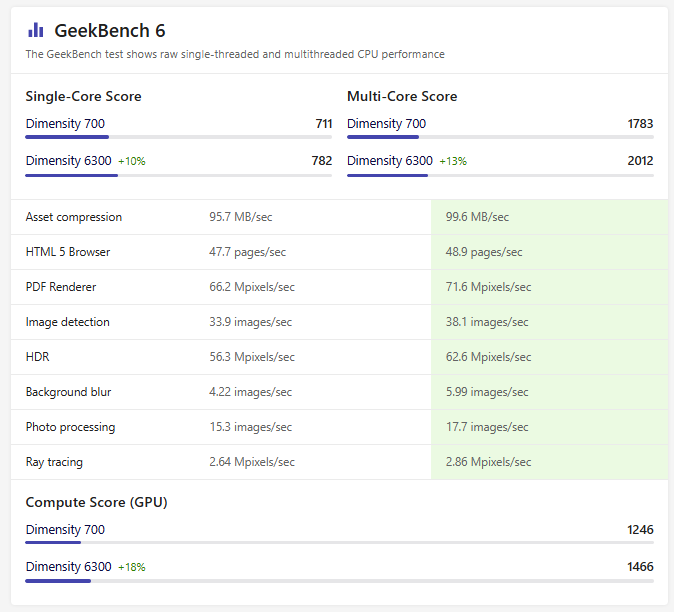The width and height of the screenshot is (674, 612).
Task: Click the 71.6 Mpixels/sec value
Action: (488, 287)
